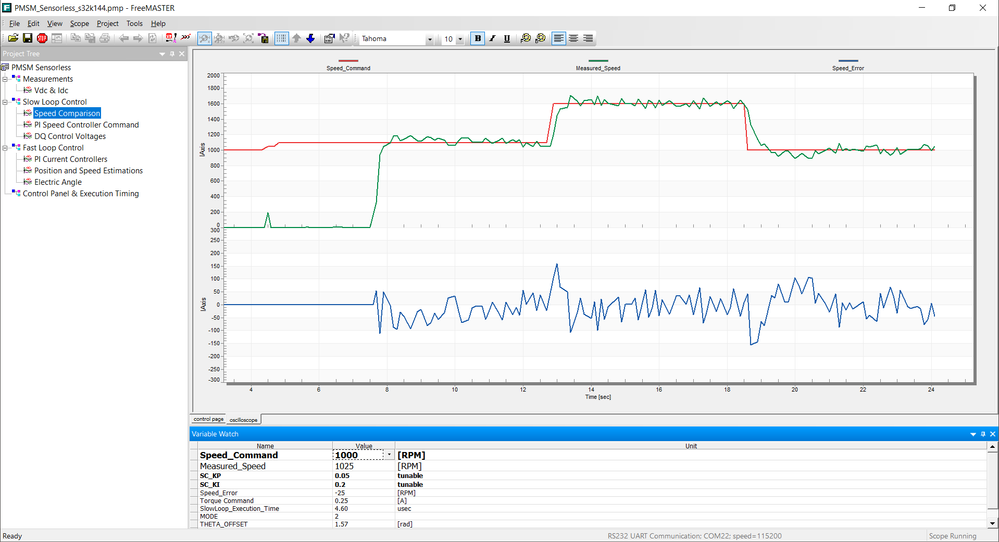Click the gray up arrow icon
Screen dimensions: 999x542
point(296,38)
